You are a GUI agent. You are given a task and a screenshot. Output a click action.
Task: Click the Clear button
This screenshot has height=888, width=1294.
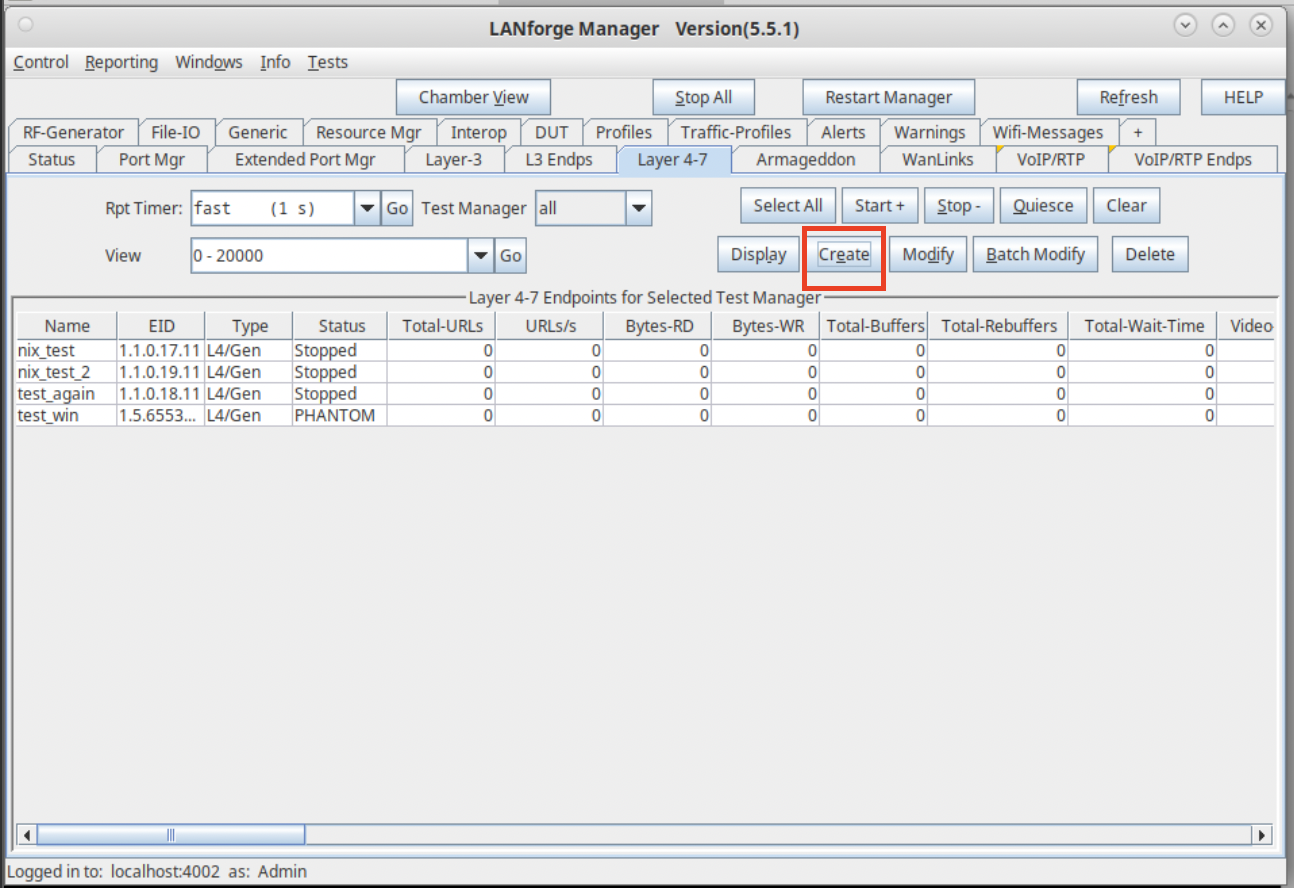pyautogui.click(x=1126, y=205)
